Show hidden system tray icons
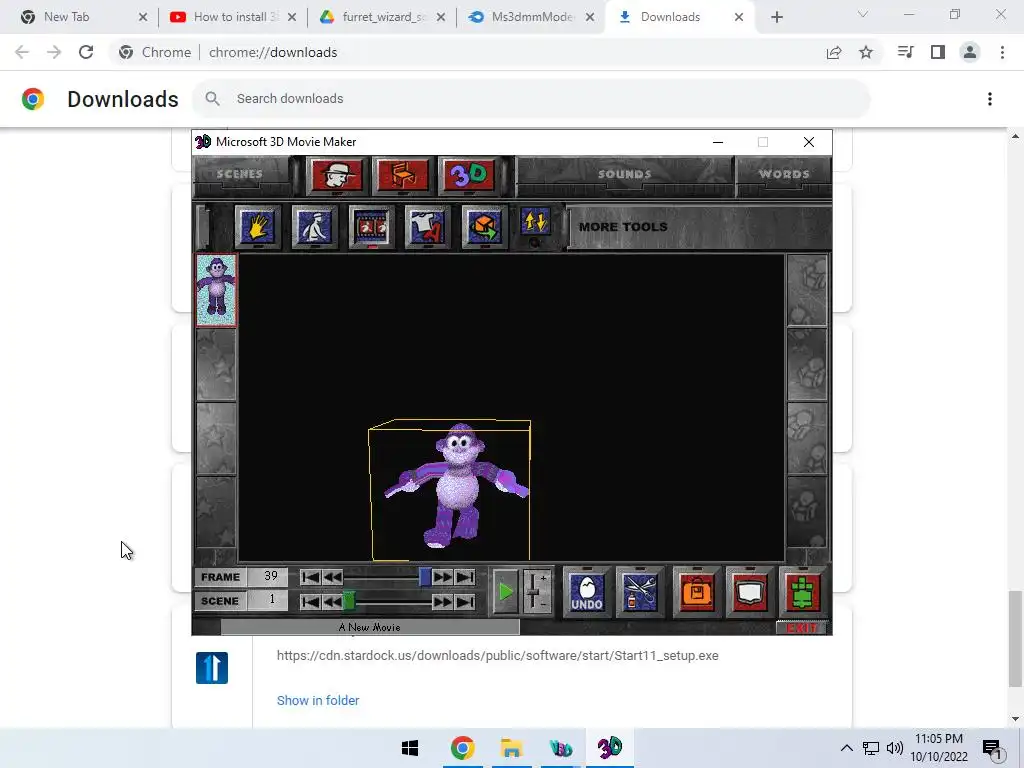The height and width of the screenshot is (768, 1024). 846,748
